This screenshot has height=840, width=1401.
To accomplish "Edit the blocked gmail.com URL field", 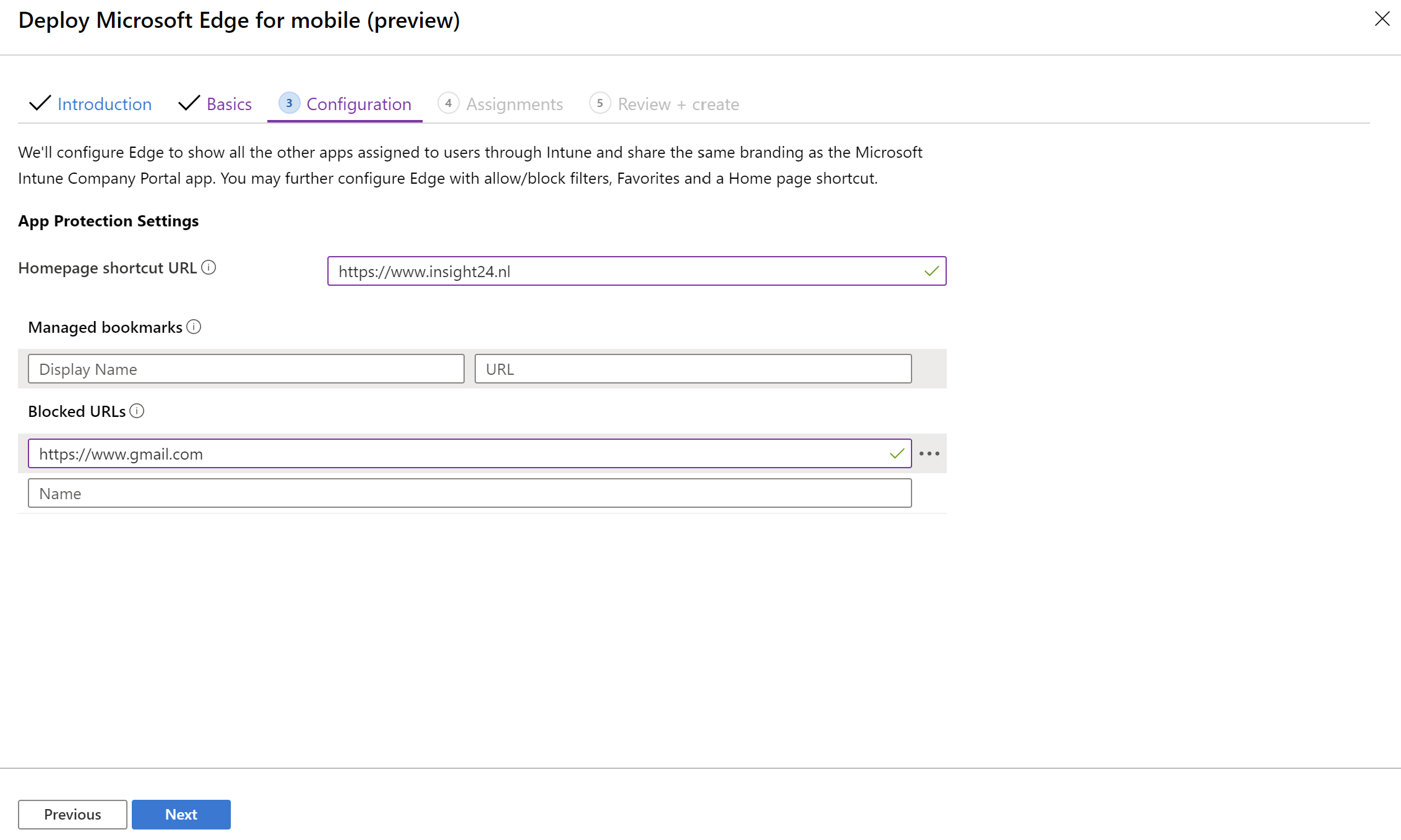I will (x=458, y=454).
